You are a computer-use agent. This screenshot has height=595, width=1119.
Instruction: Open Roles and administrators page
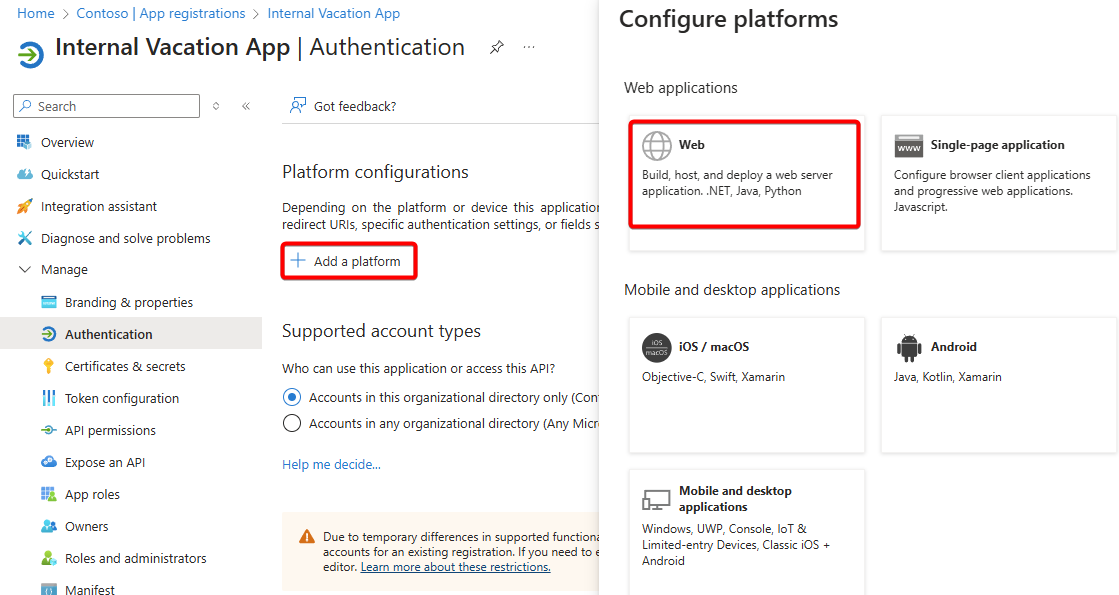136,559
